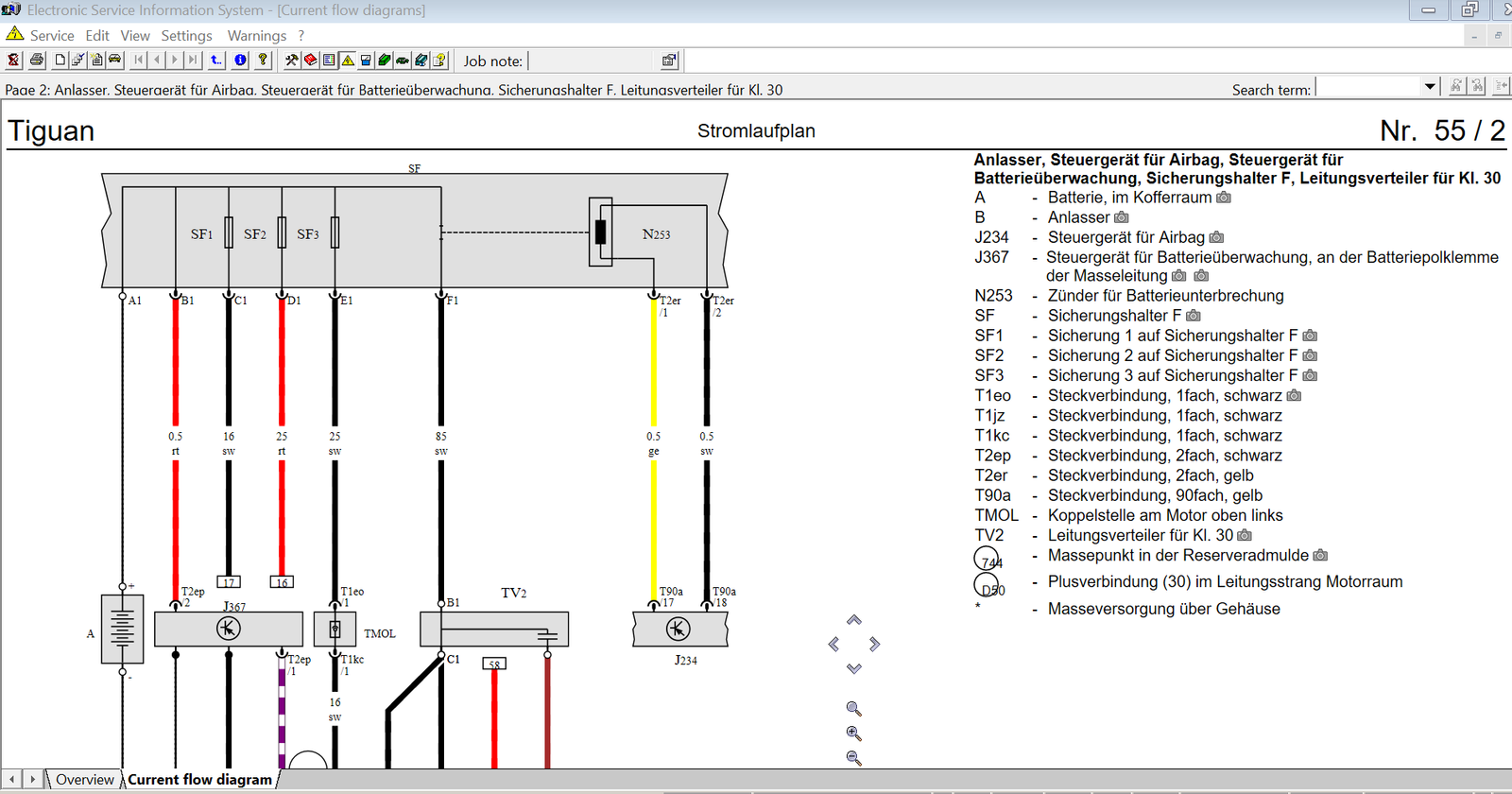Open the Warnings menu
Screen dimensions: 1512x794
256,36
